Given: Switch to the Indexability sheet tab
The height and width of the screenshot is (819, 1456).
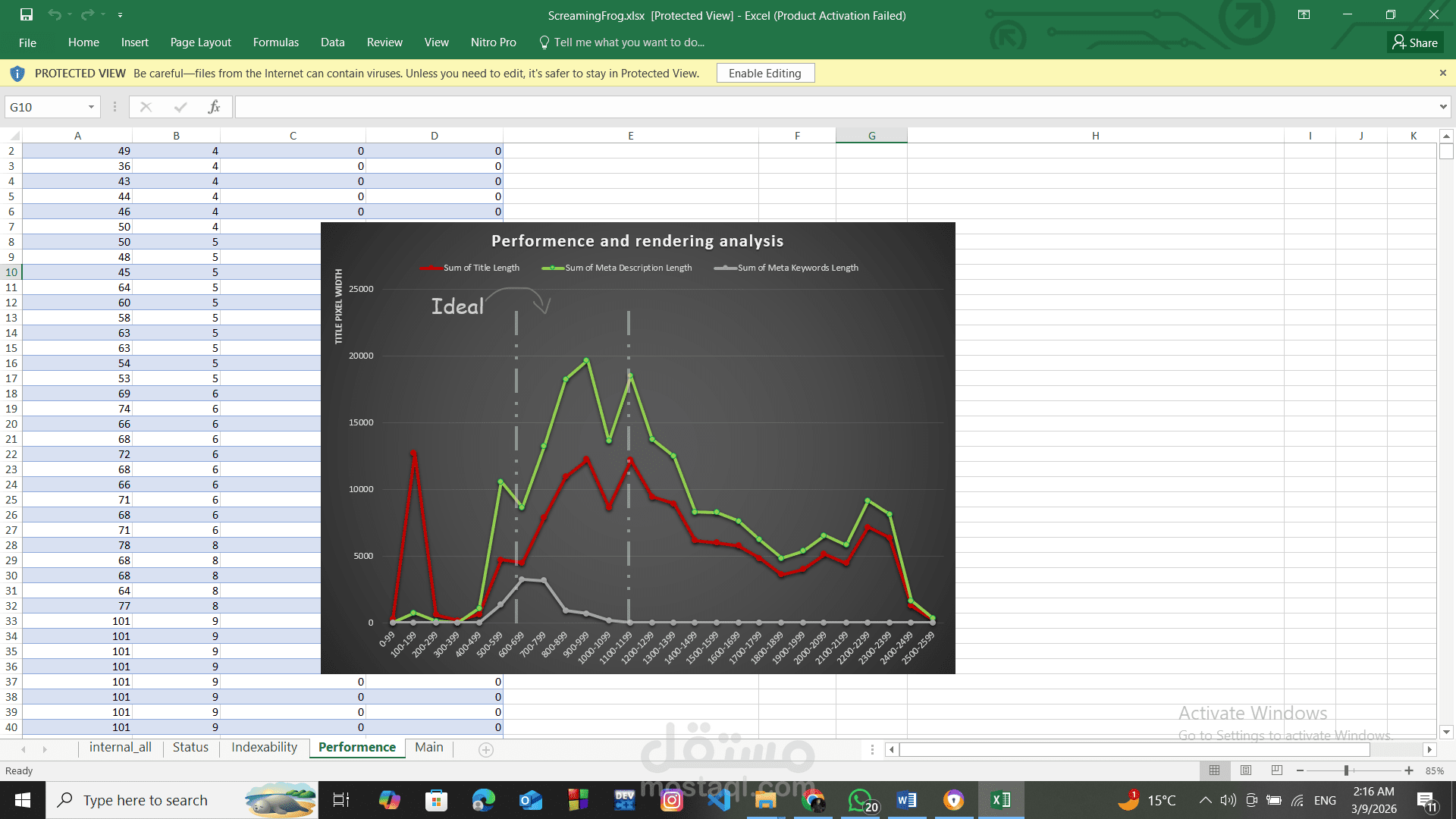Looking at the screenshot, I should tap(264, 747).
